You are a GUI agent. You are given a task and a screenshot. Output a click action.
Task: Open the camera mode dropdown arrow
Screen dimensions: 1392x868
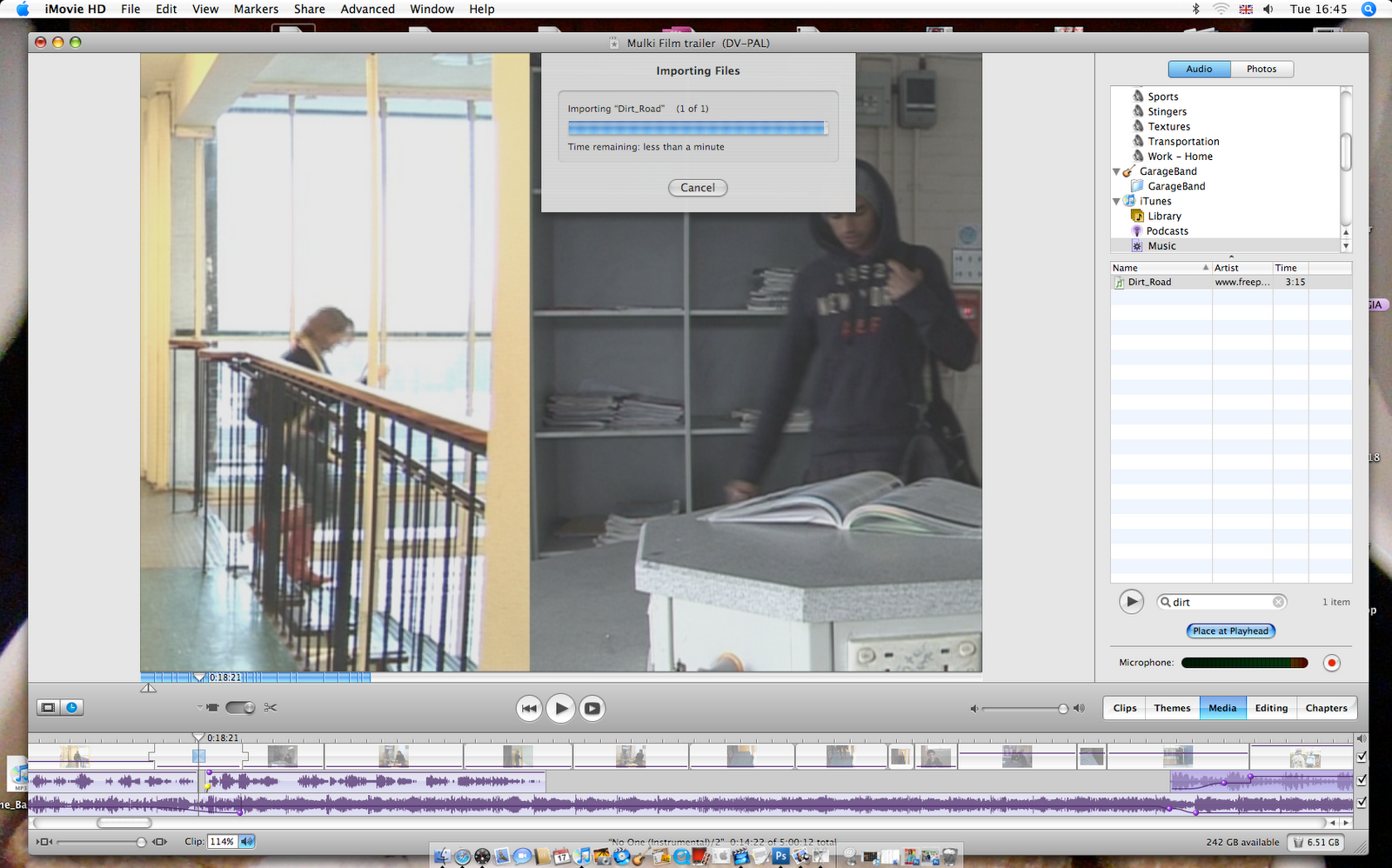200,708
